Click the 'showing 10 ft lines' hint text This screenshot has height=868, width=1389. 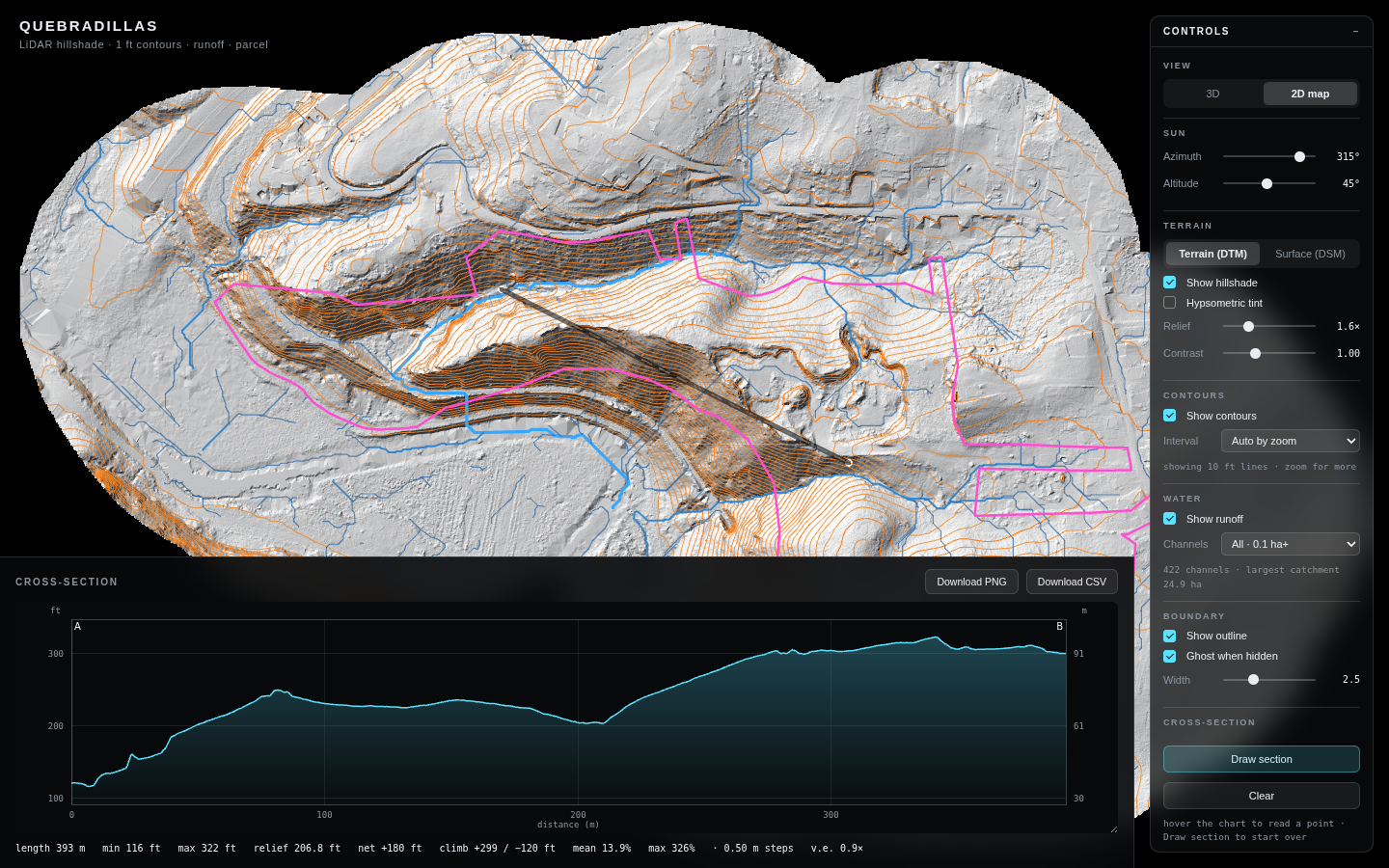pos(1260,467)
